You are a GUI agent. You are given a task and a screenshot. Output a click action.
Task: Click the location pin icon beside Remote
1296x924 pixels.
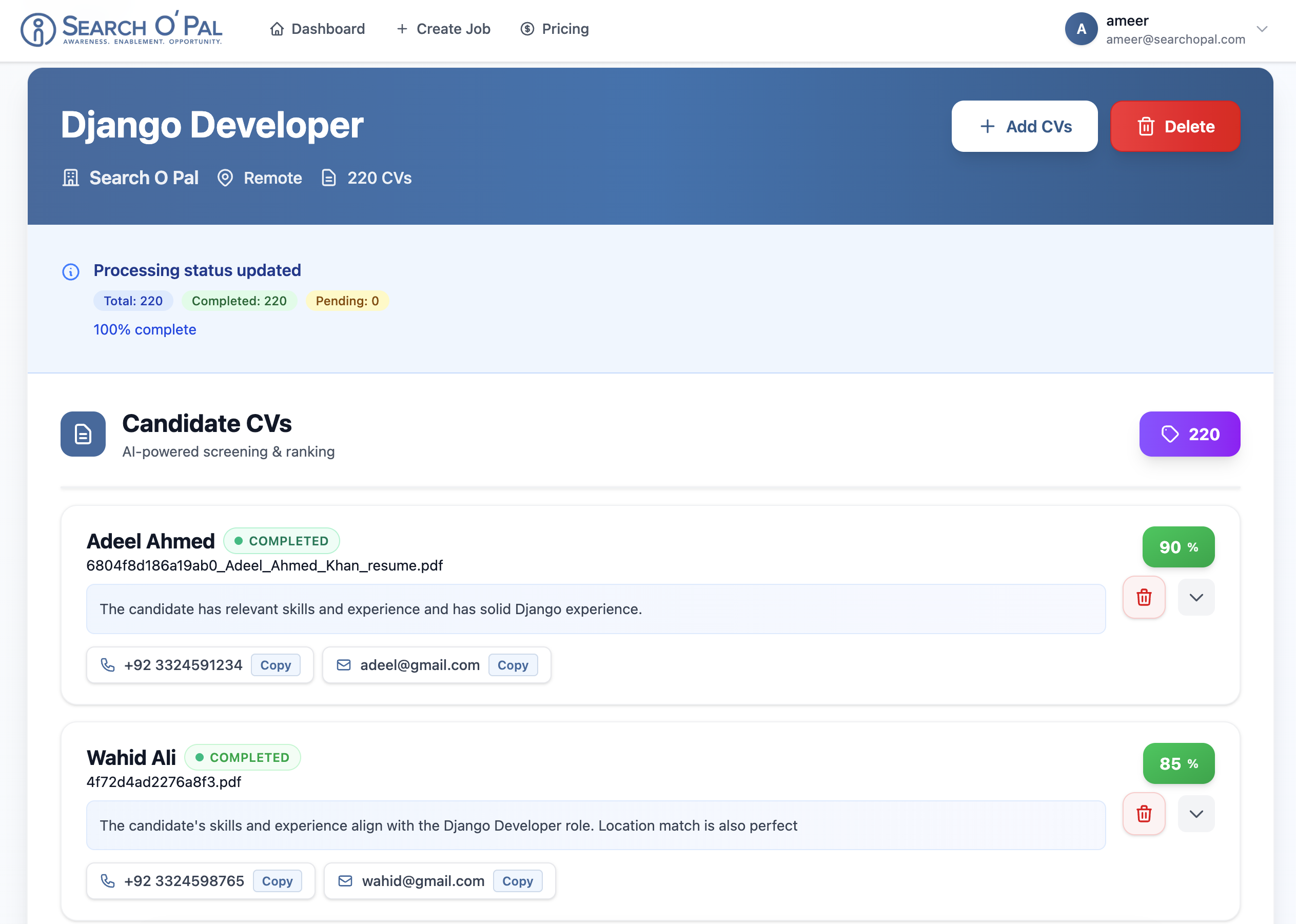point(225,178)
